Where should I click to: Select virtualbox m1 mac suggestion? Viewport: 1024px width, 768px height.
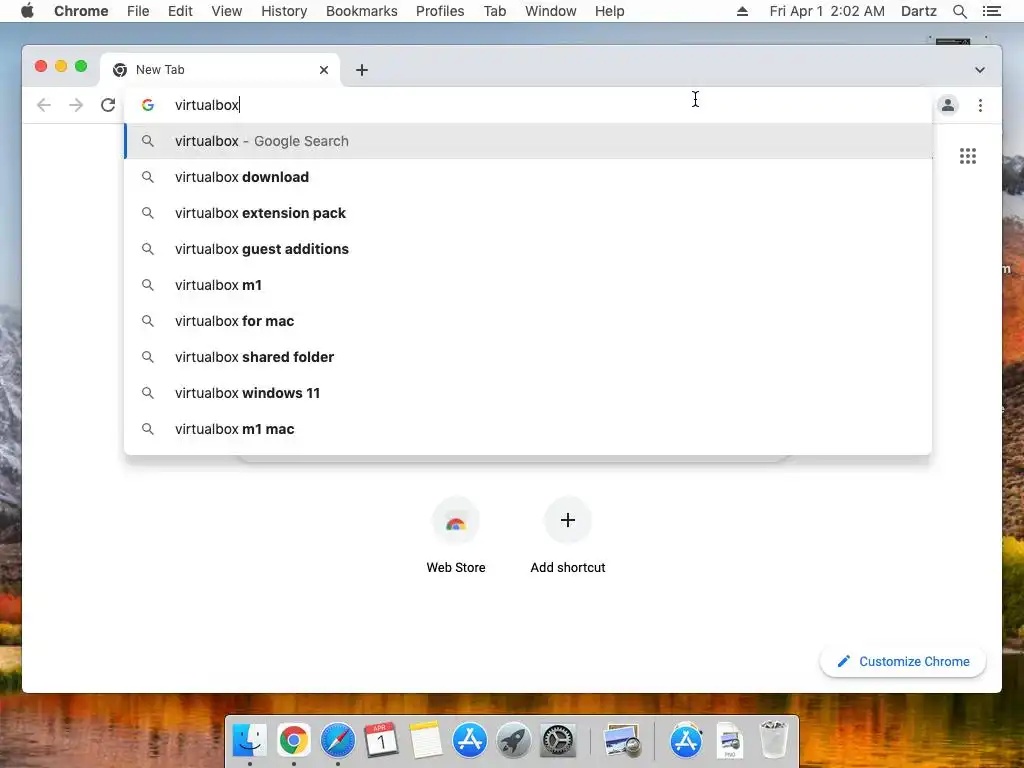[528, 428]
